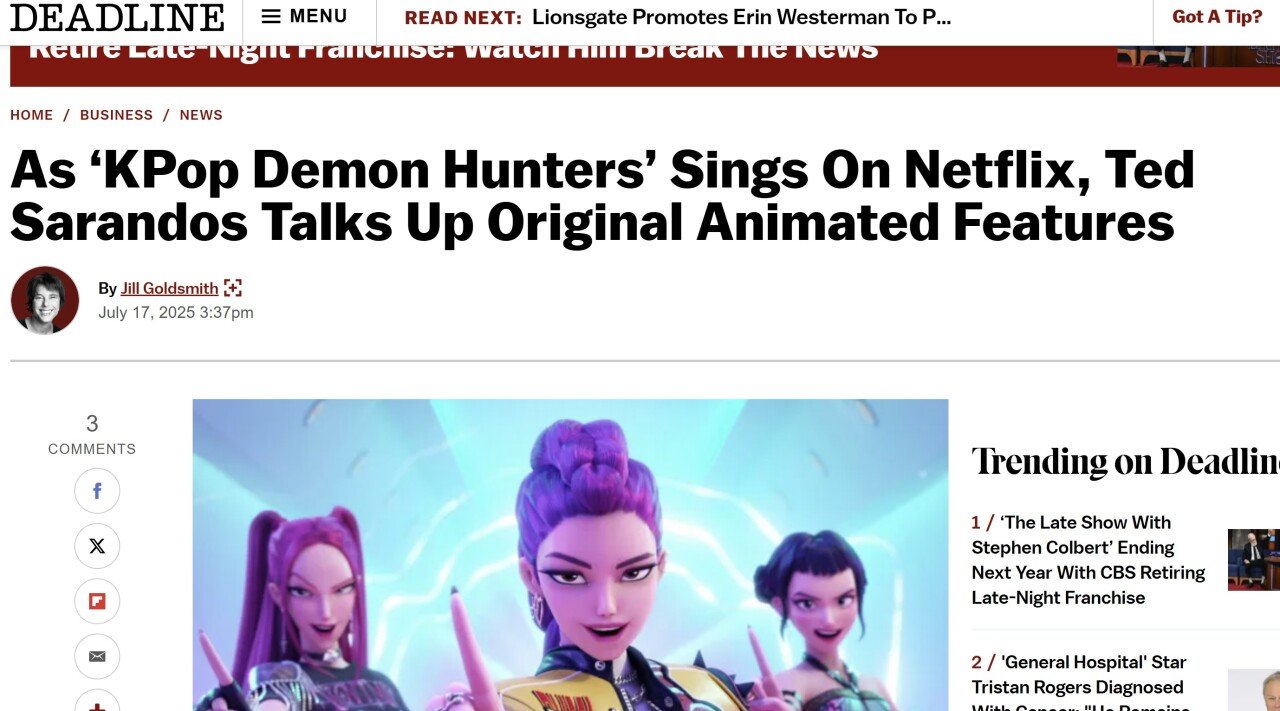Open Read Next Lionsgate Erin Westerman story

click(x=741, y=17)
